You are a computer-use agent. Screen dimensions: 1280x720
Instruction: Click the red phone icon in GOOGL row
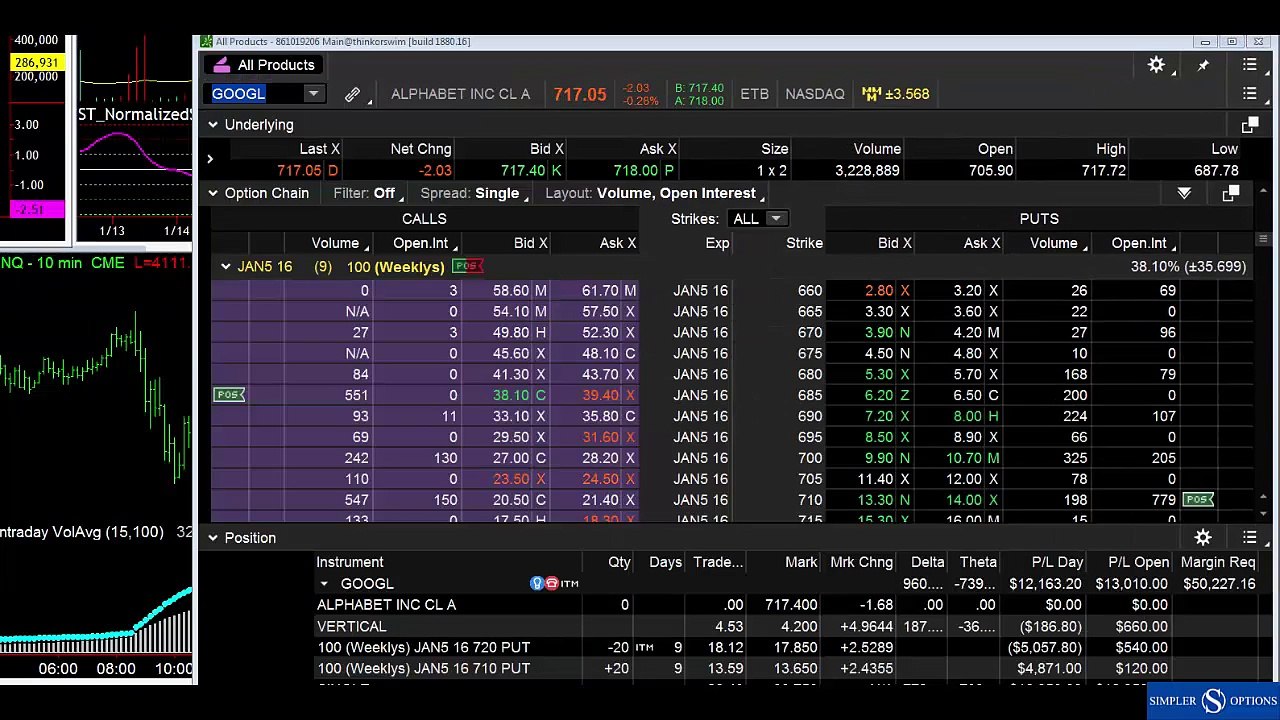pyautogui.click(x=551, y=583)
